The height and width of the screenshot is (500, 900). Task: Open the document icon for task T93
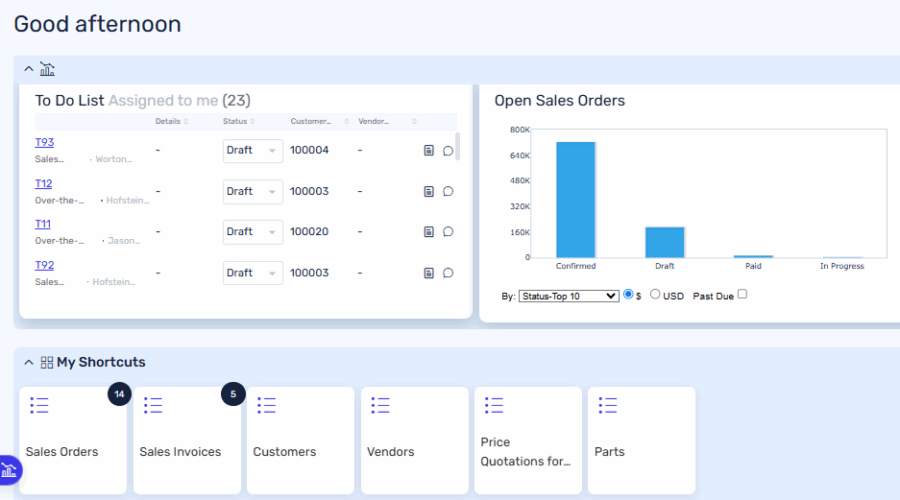[x=429, y=151]
